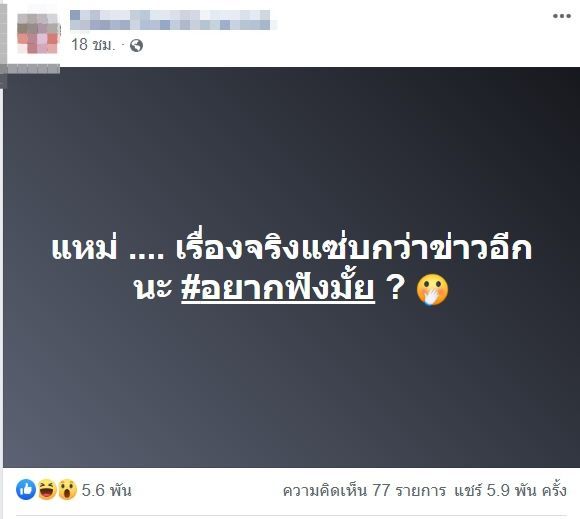View the ความคิดเห็น 77 รายการ comments

coord(364,491)
